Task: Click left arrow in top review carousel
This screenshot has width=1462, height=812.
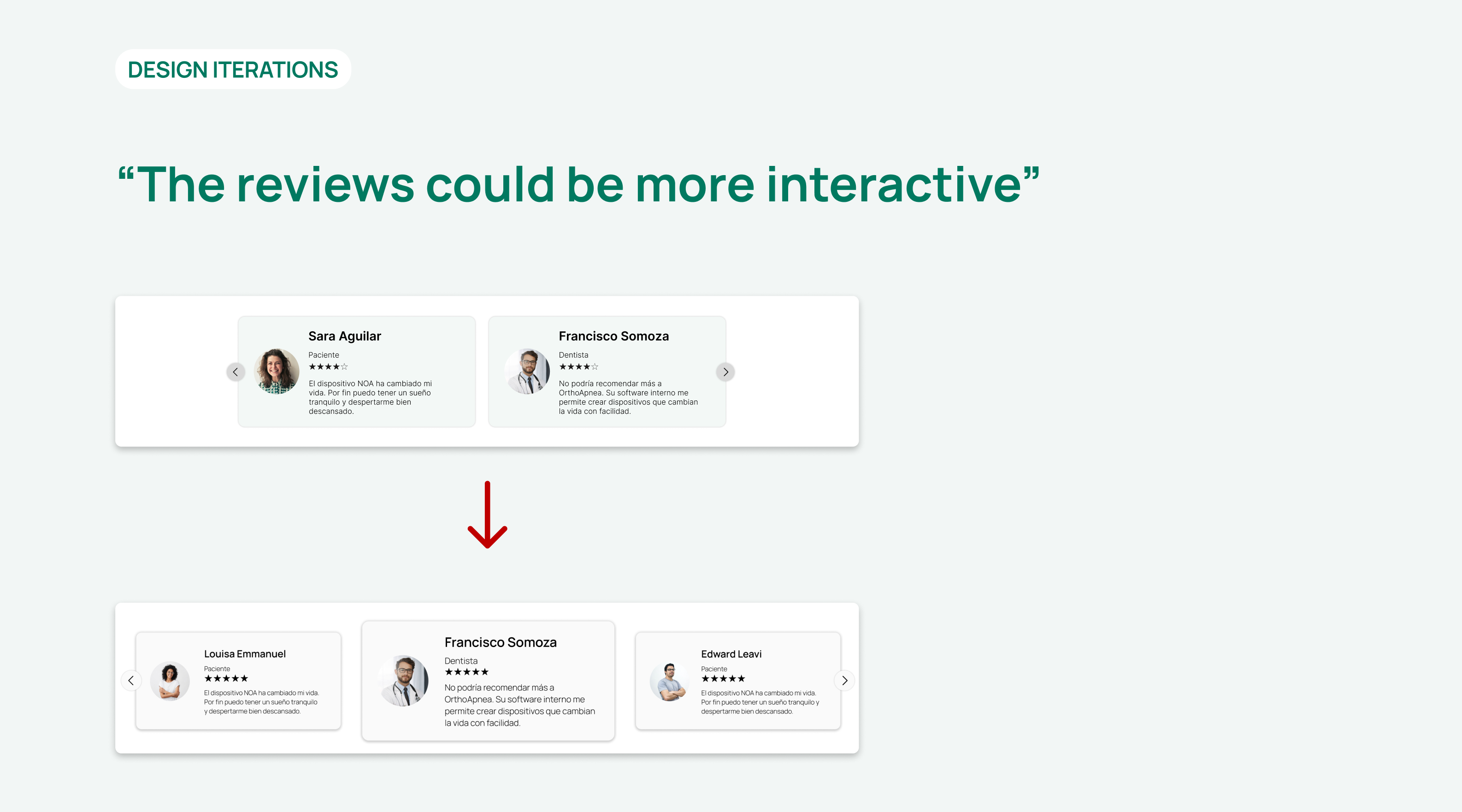Action: click(x=236, y=372)
